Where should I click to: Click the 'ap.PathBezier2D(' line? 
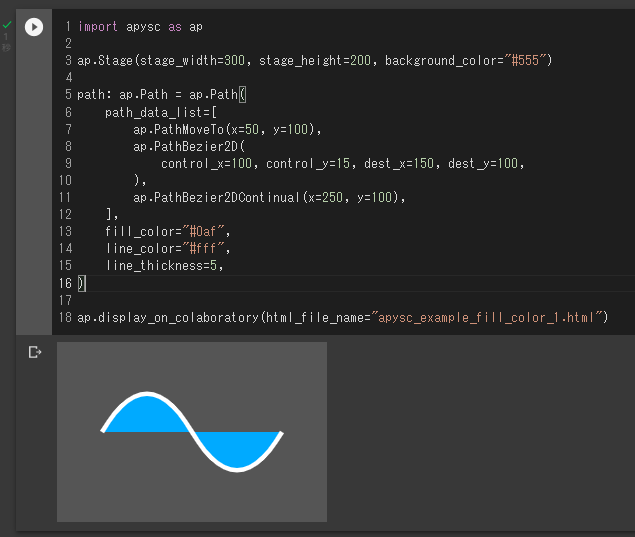click(189, 146)
